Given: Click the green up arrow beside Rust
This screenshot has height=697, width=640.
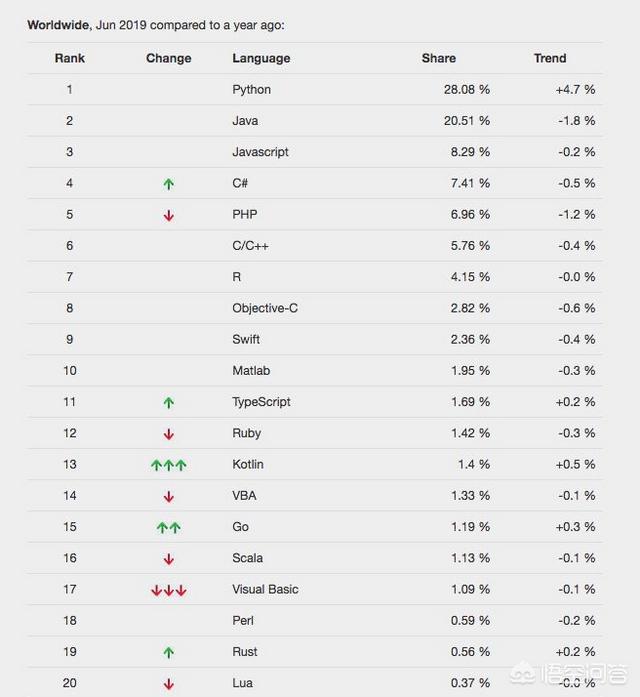Looking at the screenshot, I should [x=168, y=653].
